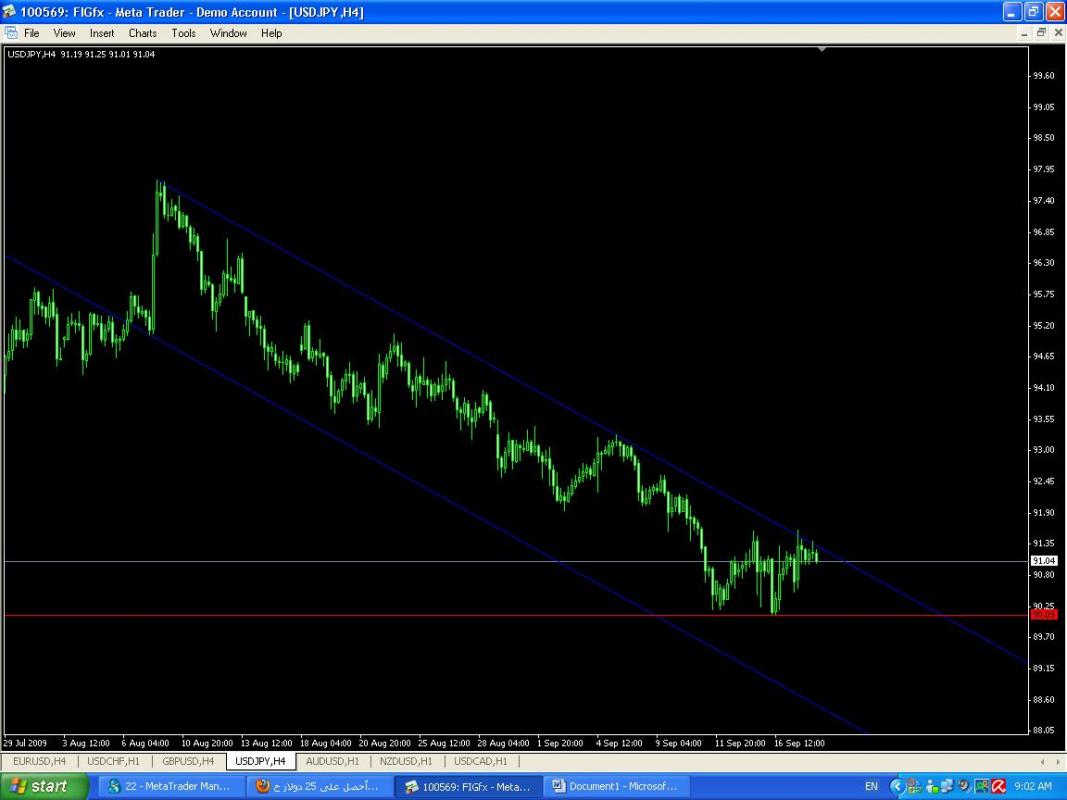This screenshot has height=800, width=1067.
Task: Click the green people tray icon next to Avira
Action: 981,786
